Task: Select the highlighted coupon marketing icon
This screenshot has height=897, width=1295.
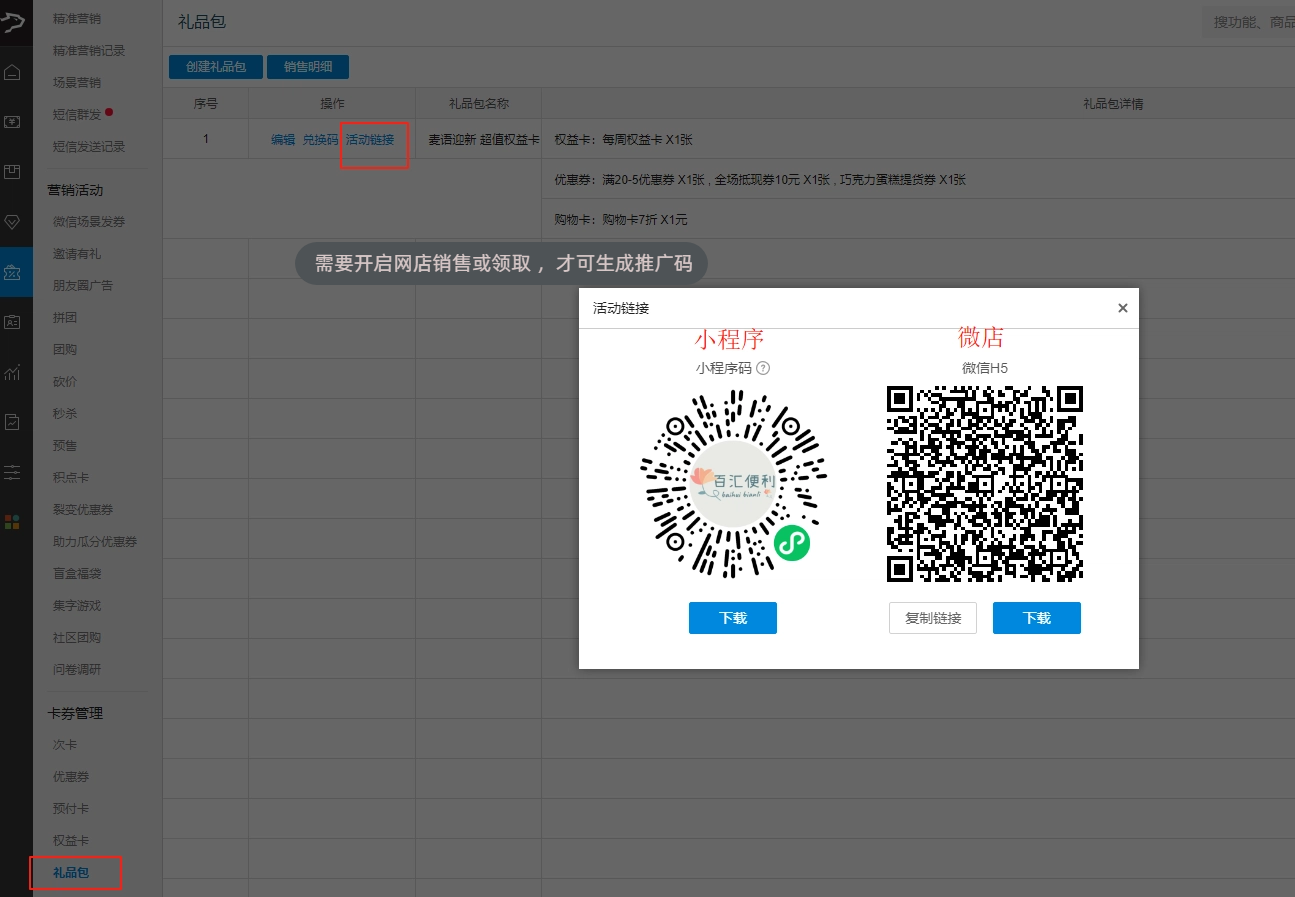Action: (x=13, y=272)
